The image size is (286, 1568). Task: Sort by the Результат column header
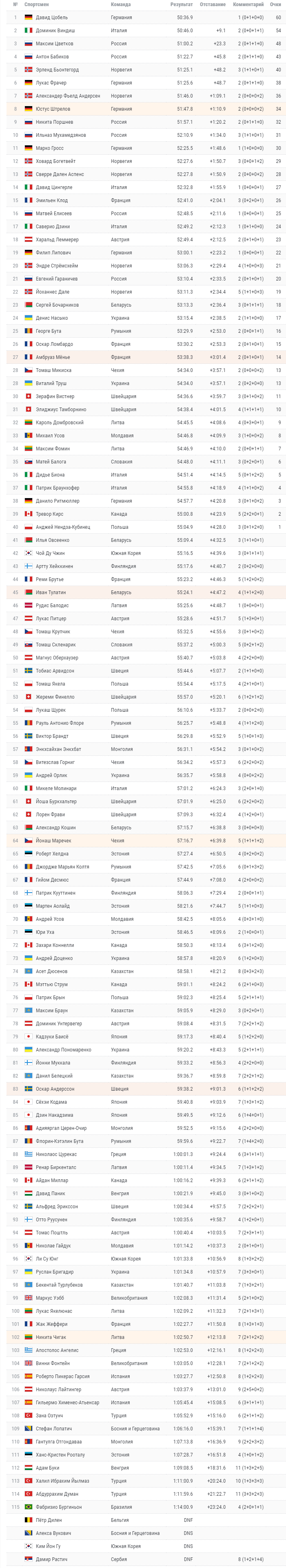tap(181, 4)
